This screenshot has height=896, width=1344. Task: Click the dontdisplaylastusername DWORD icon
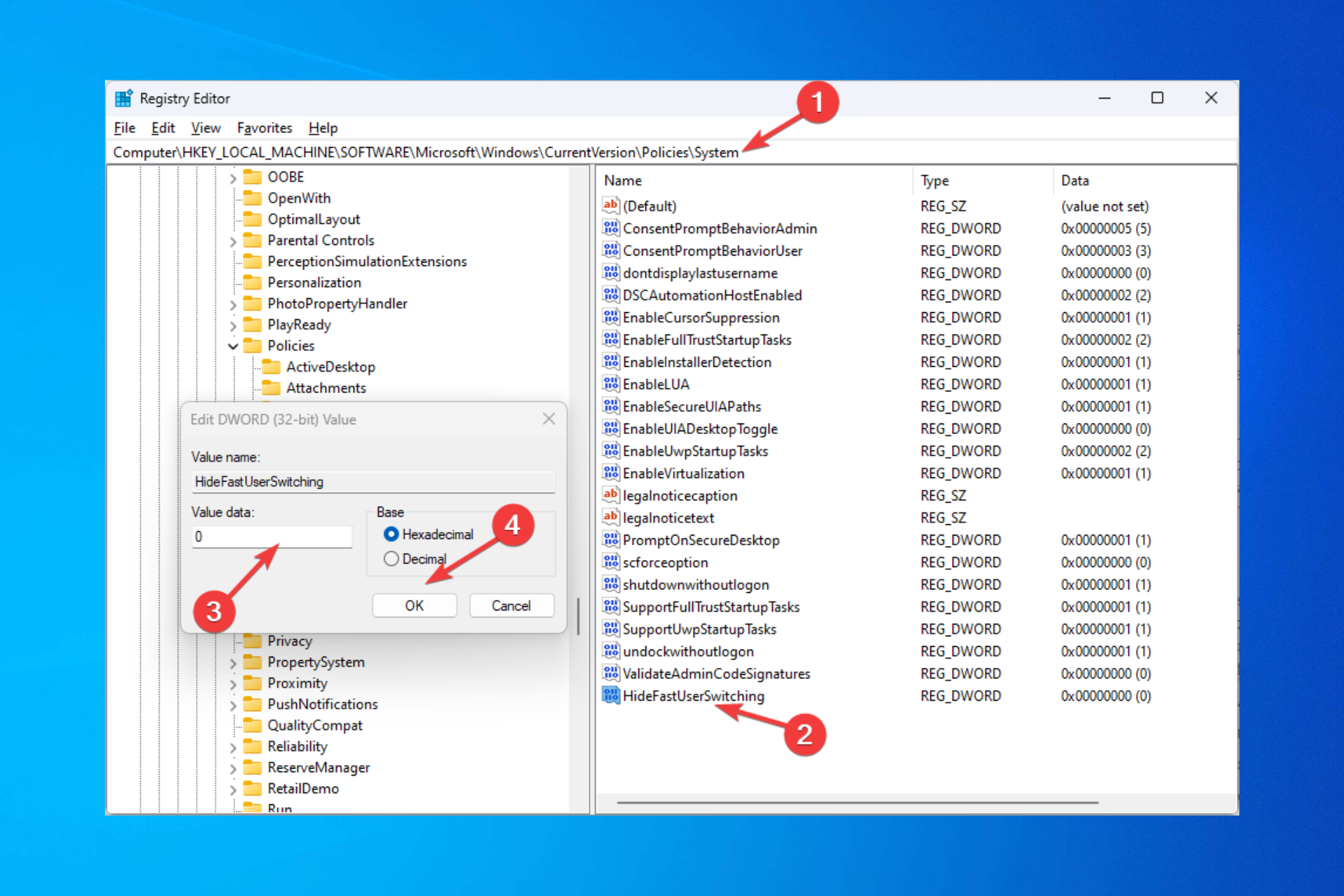[x=610, y=272]
